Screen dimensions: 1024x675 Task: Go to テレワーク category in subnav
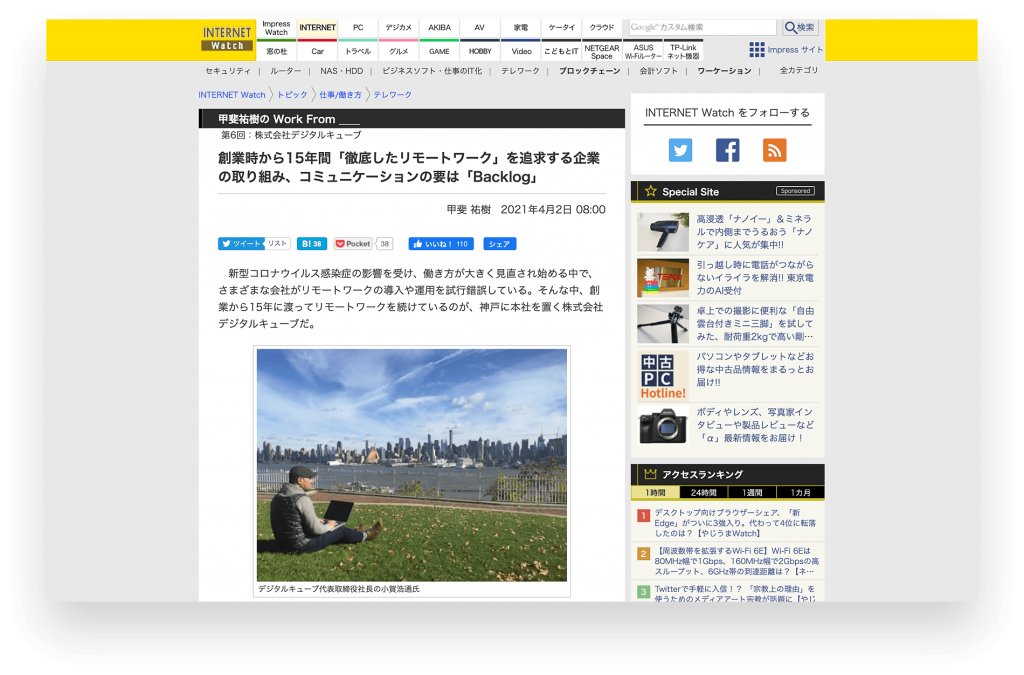tap(520, 71)
